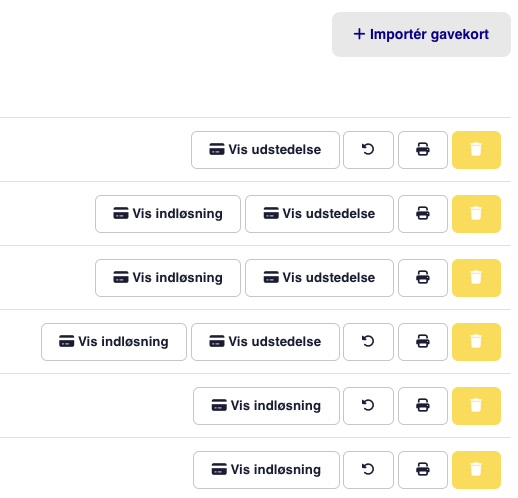Print the first row's gift card
518x498 pixels.
423,150
